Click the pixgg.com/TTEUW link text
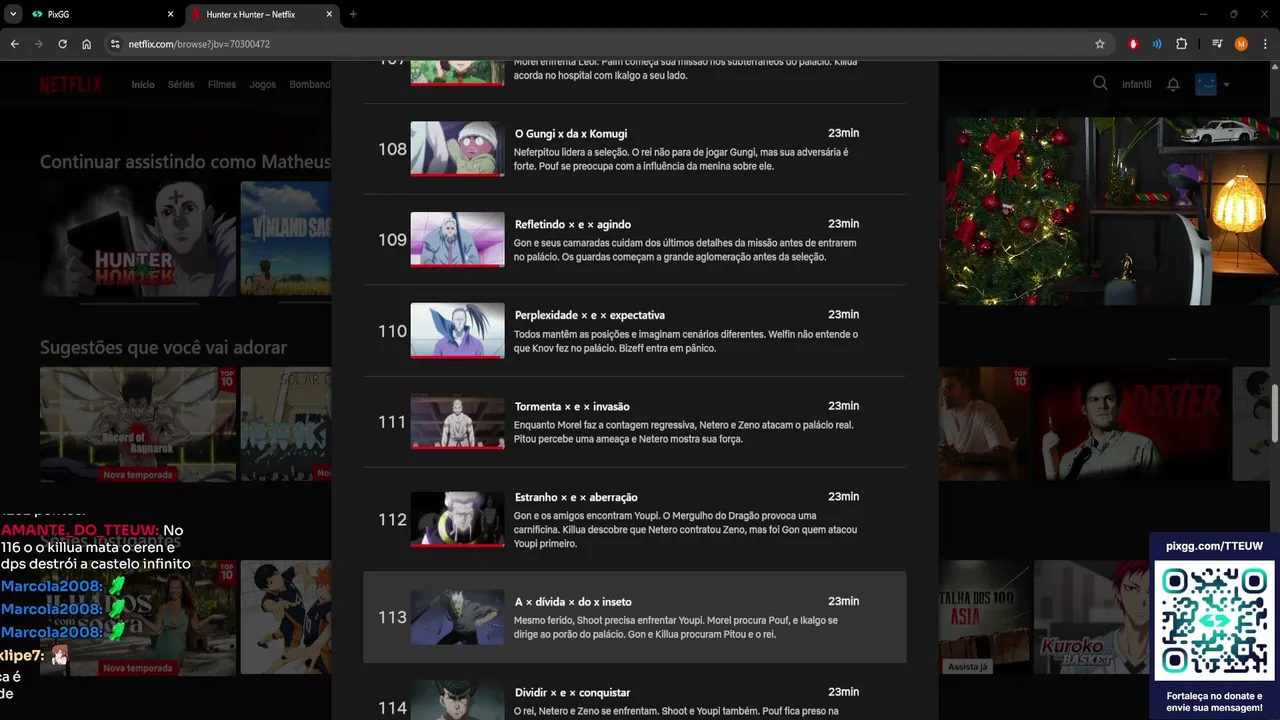Screen dimensions: 1280x720 coord(1214,546)
